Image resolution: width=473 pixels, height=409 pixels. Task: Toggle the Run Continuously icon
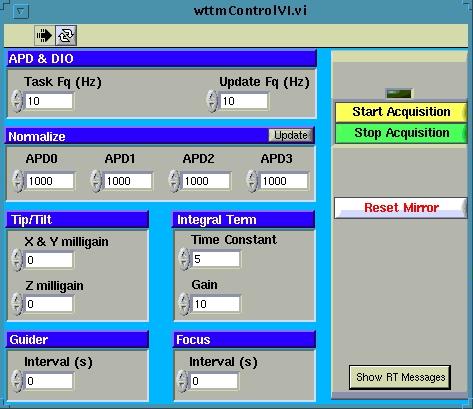click(66, 35)
